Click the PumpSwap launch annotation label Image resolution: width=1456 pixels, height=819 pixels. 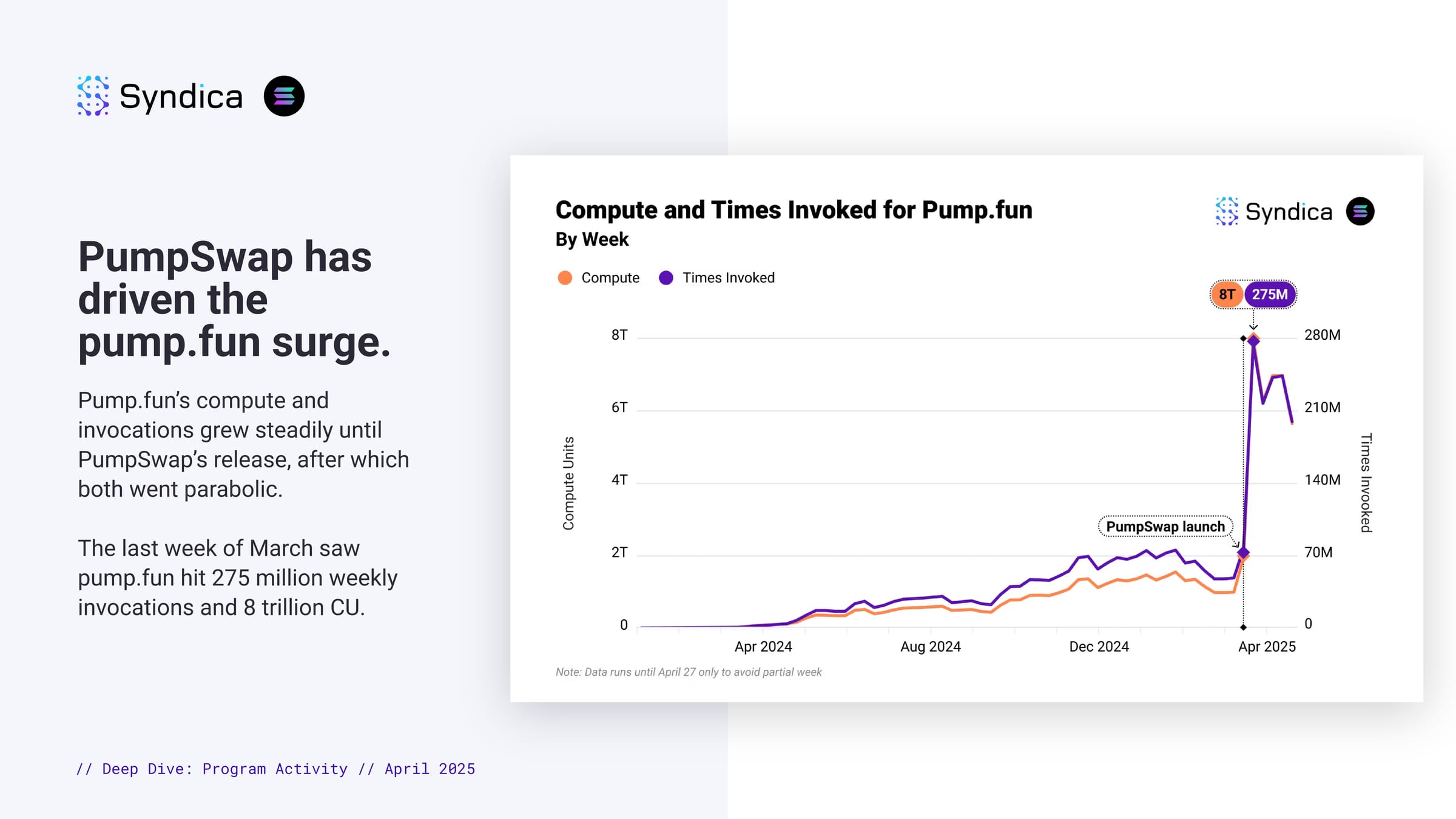1165,526
